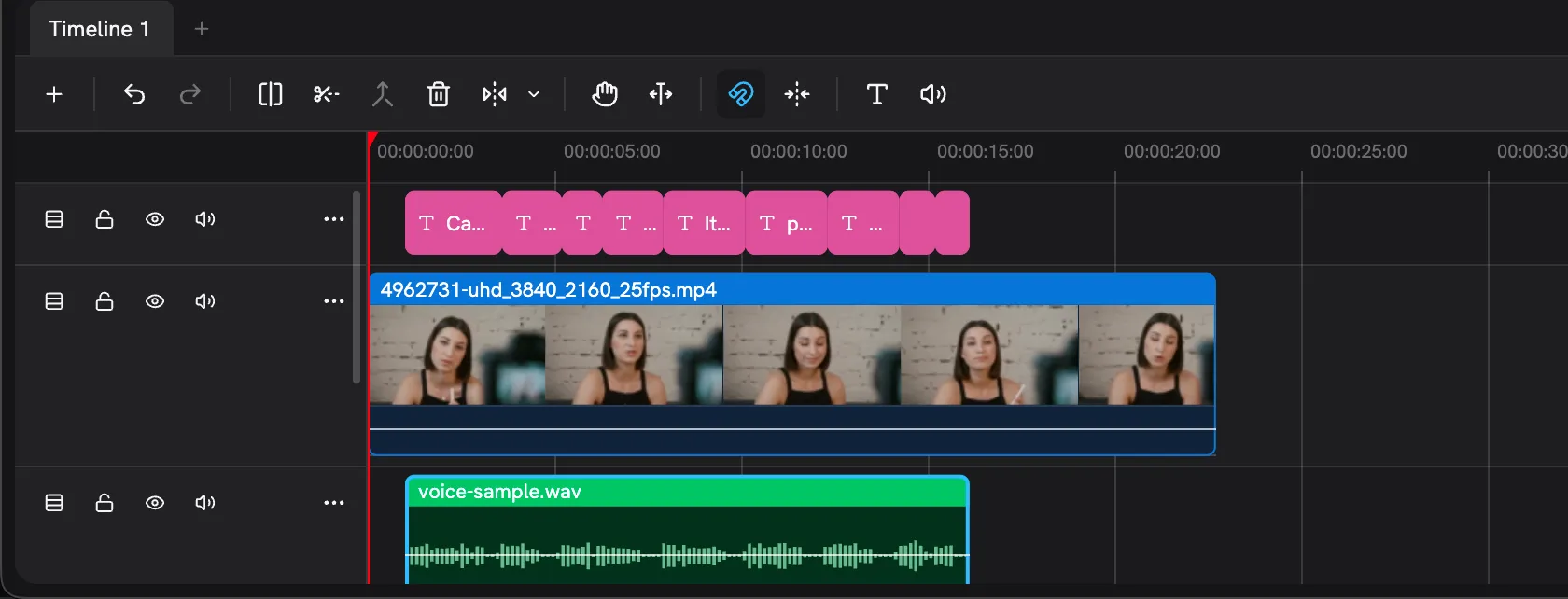Undo the last action
This screenshot has height=599, width=1568.
[x=134, y=94]
